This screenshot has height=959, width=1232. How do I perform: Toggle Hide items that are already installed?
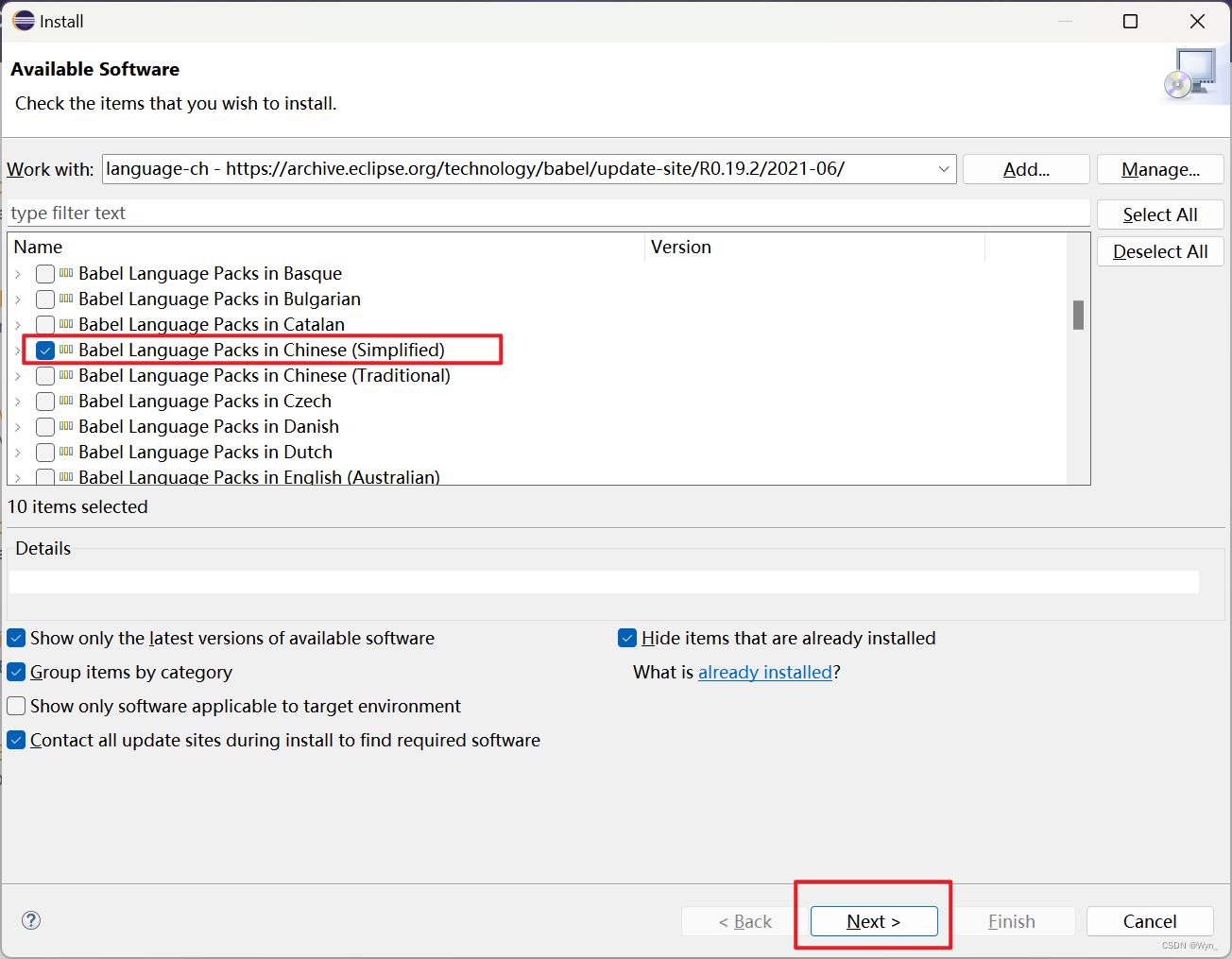pyautogui.click(x=627, y=638)
